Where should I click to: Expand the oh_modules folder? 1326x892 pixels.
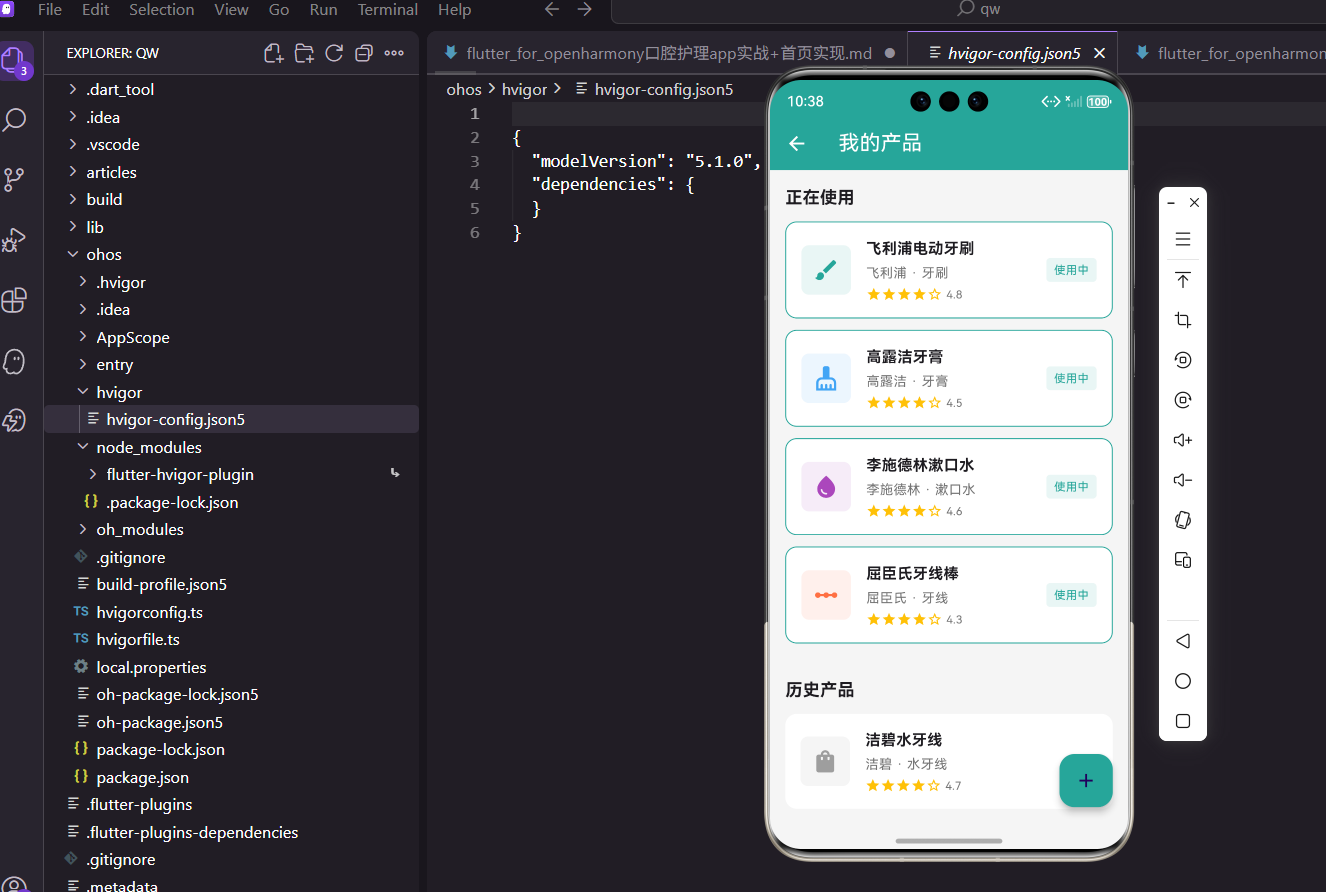231,529
